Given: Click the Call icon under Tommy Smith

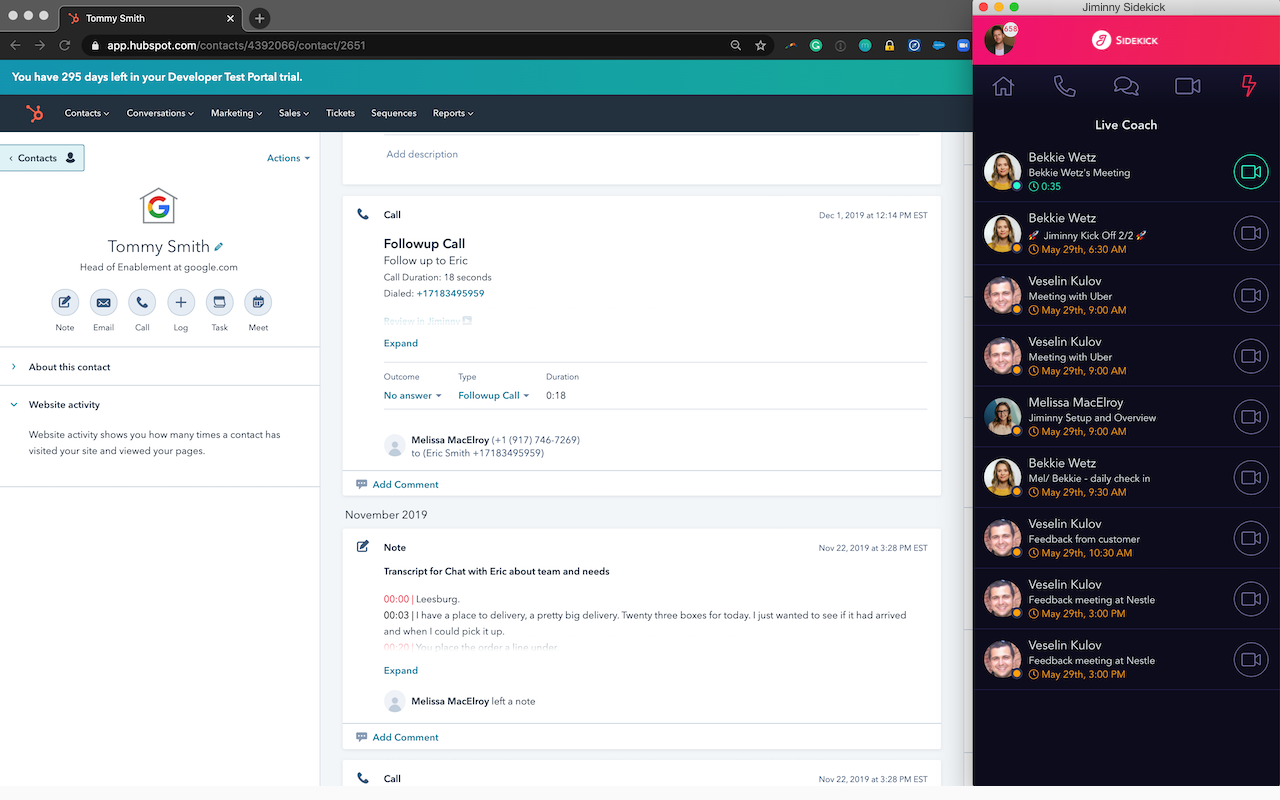Looking at the screenshot, I should [142, 302].
